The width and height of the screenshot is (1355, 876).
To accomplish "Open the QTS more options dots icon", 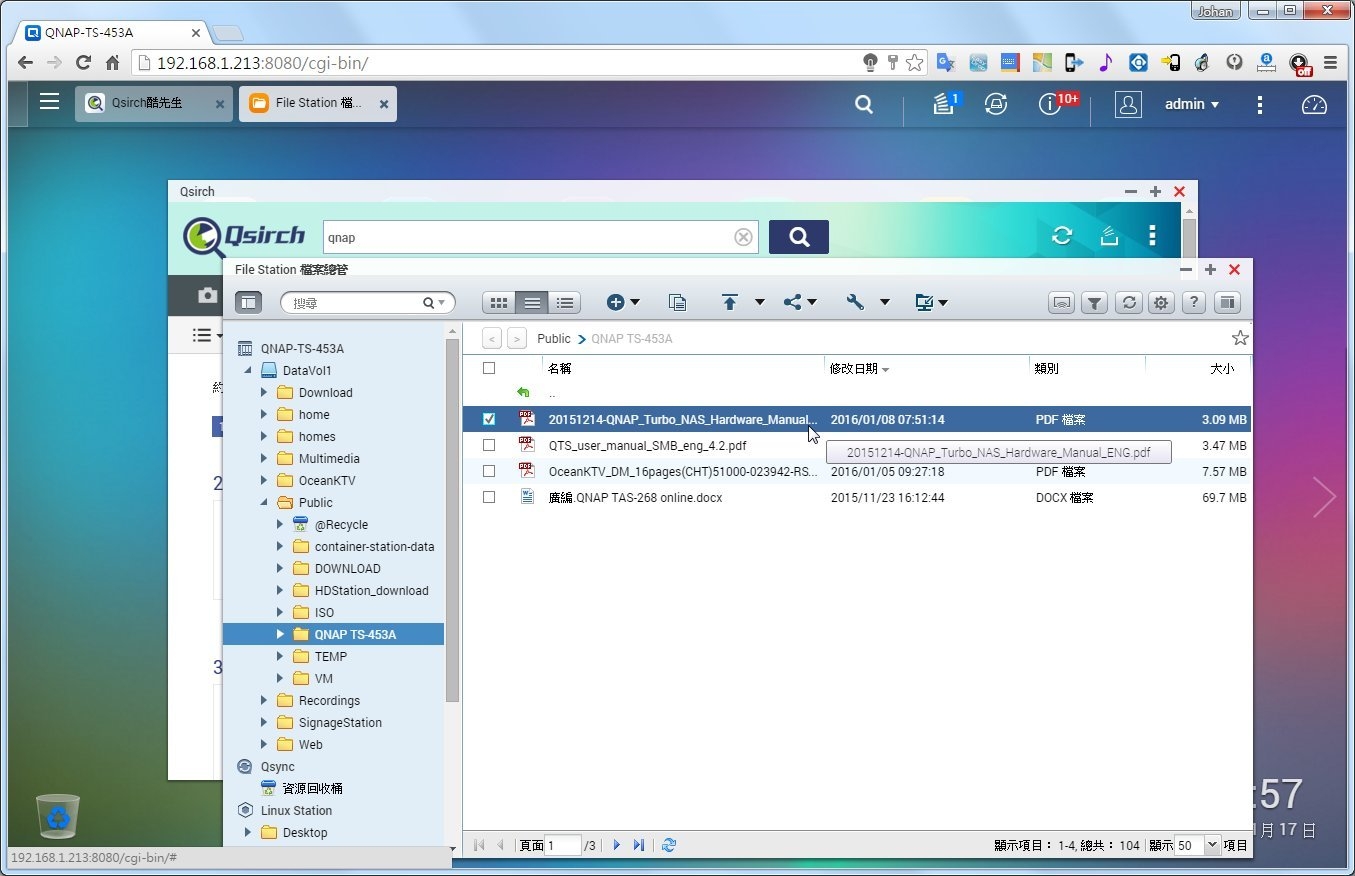I will click(x=1260, y=104).
